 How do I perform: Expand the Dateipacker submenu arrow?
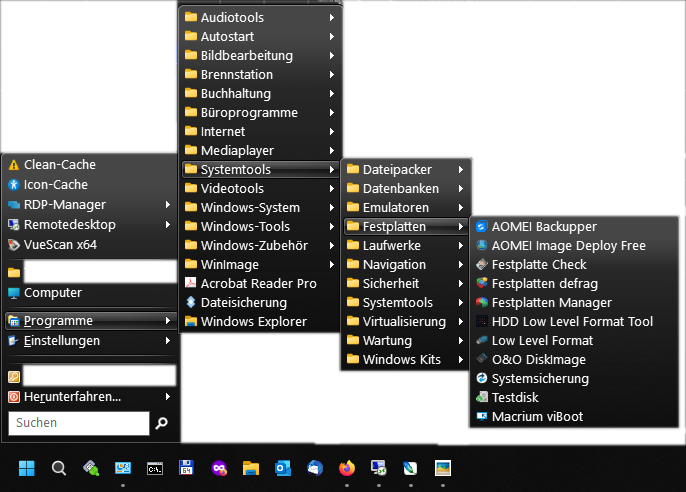(461, 170)
